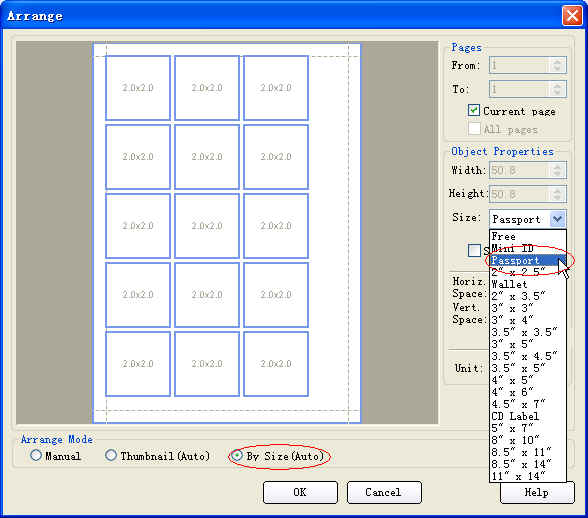Screen dimensions: 588x518
Task: Choose Free from size list
Action: 528,236
